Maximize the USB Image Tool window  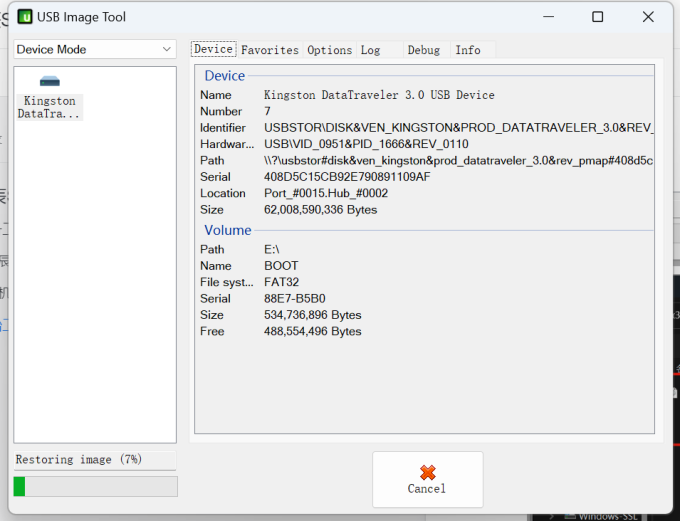[597, 17]
